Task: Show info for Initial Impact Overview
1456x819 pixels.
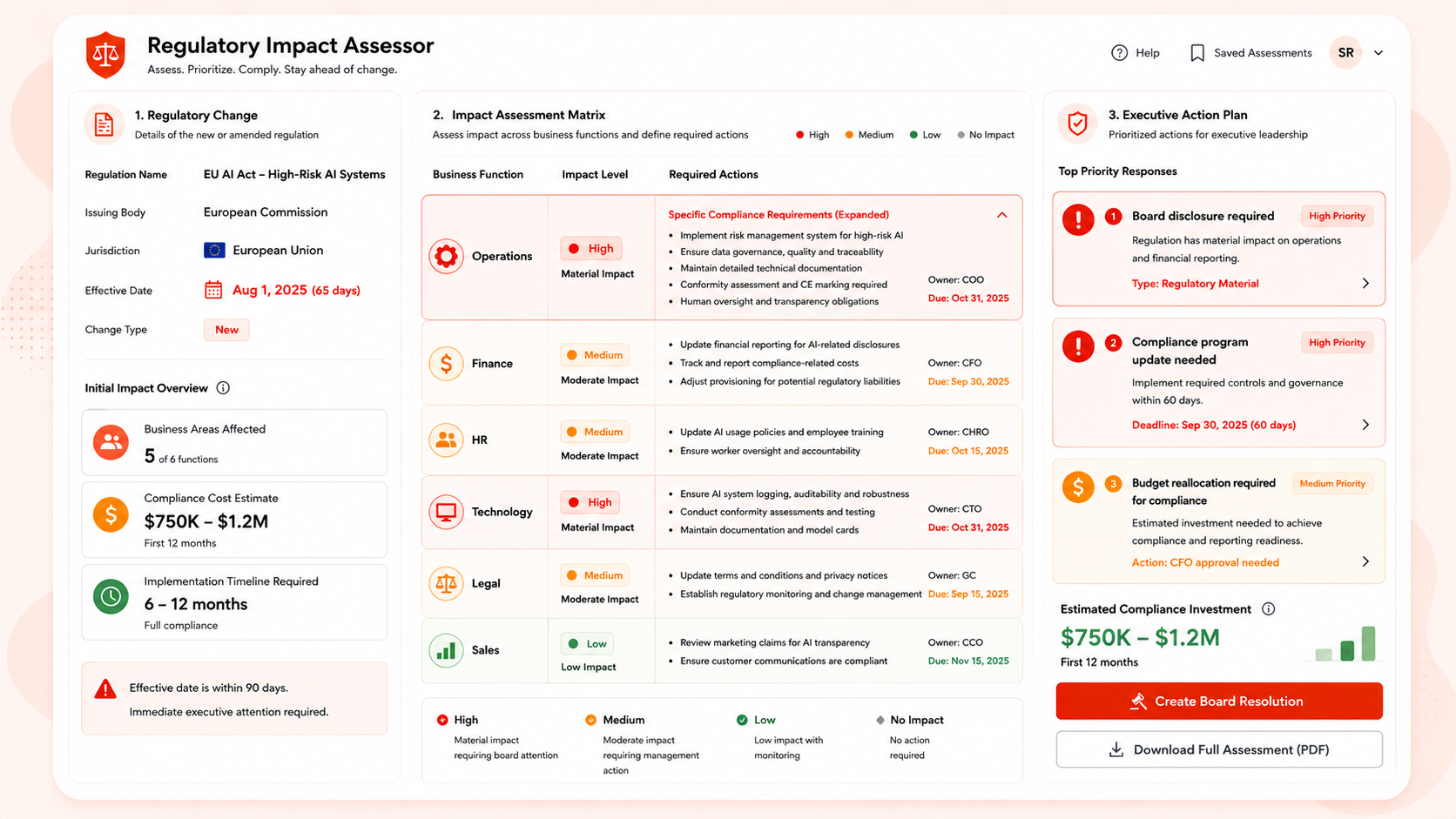Action: click(223, 388)
